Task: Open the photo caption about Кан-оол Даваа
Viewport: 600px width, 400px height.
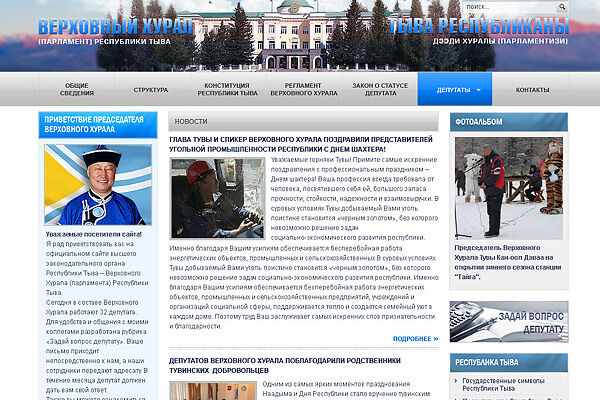Action: (508, 262)
